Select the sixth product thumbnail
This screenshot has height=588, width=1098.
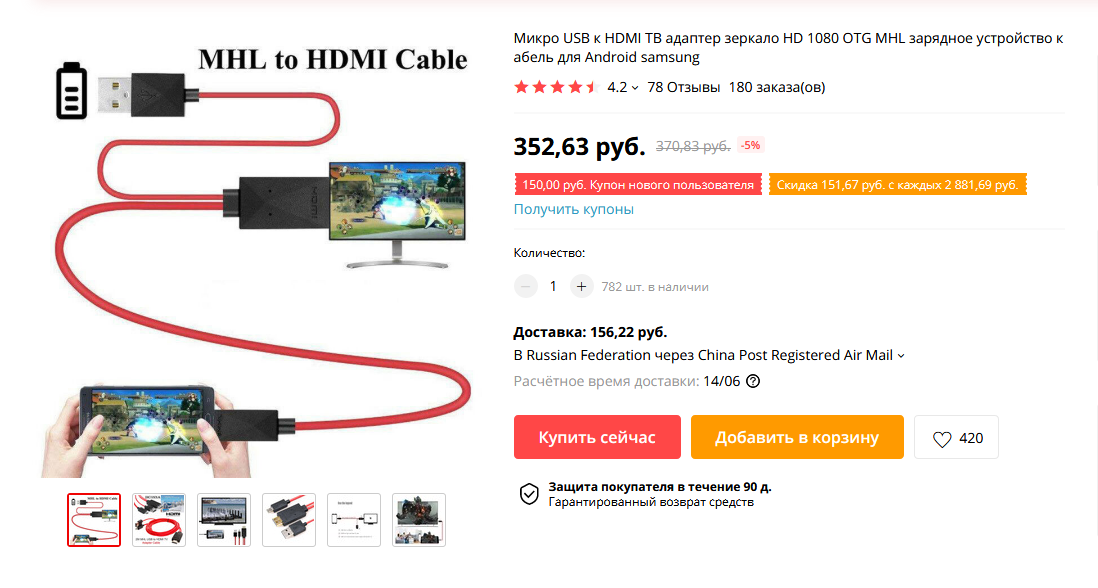point(419,520)
